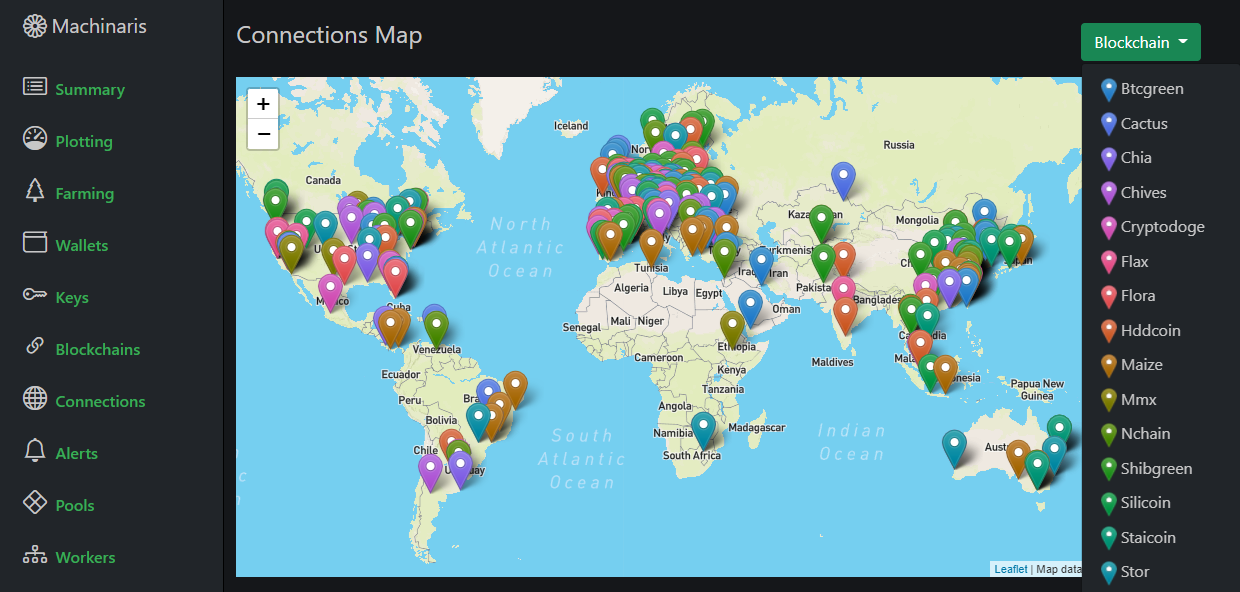Open the Leaflet attribution link
Screen dimensions: 1240x592
pos(1010,569)
